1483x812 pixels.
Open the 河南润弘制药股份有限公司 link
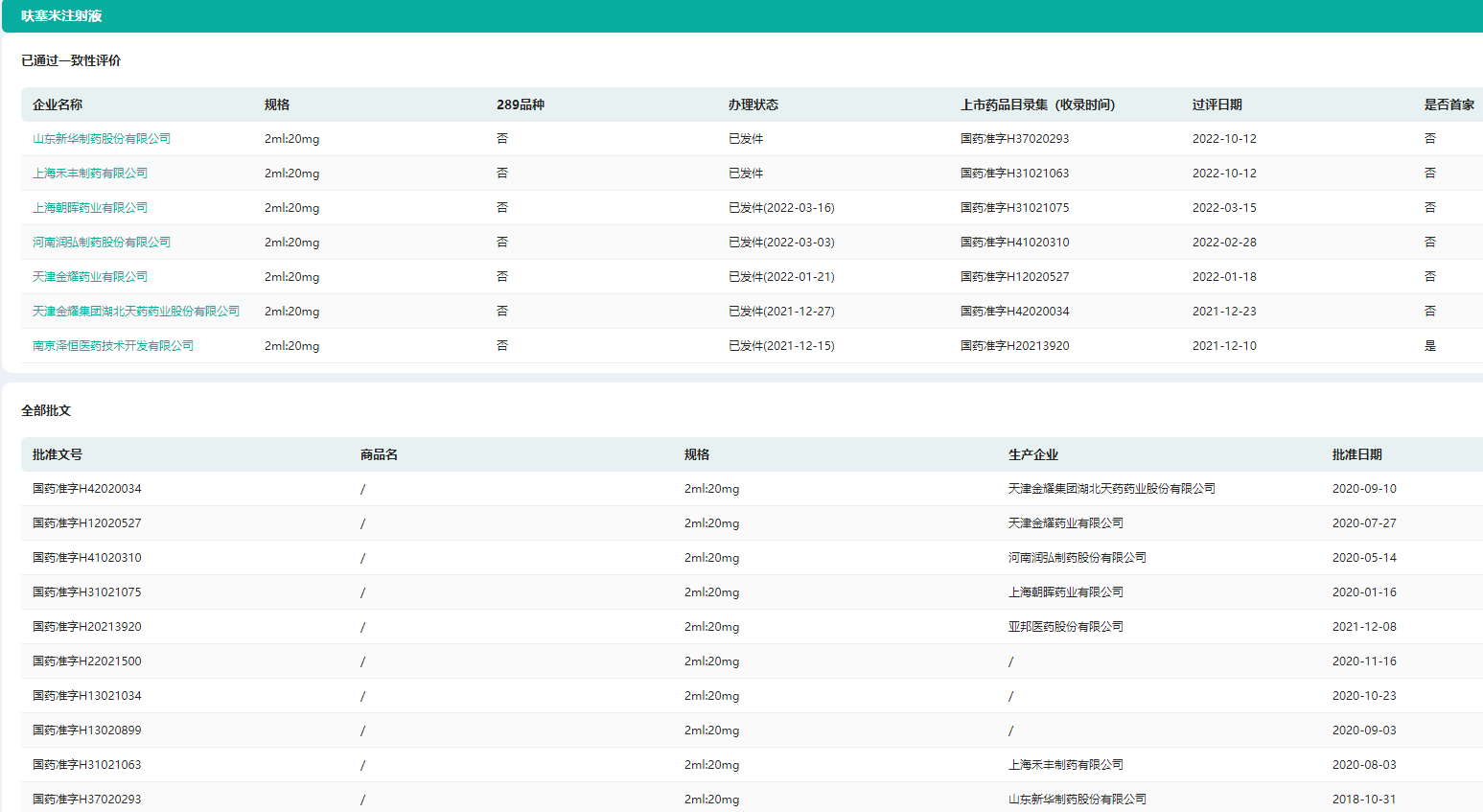[102, 243]
